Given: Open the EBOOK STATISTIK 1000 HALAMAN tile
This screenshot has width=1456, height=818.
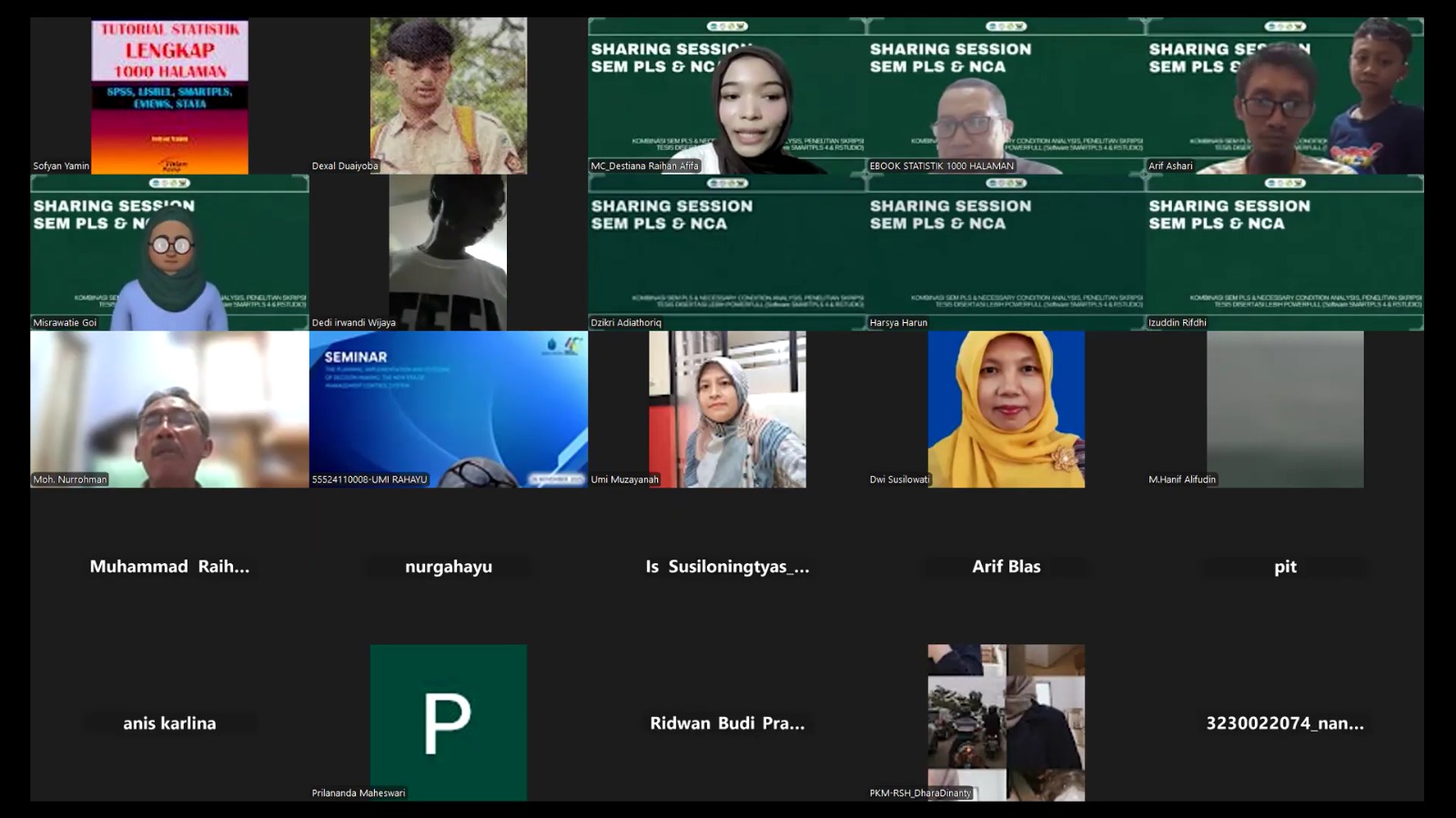Looking at the screenshot, I should pyautogui.click(x=1006, y=96).
